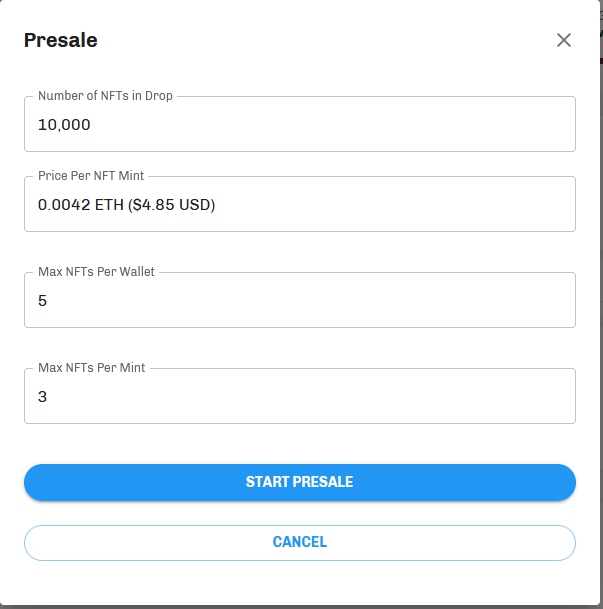Click the Max NFTs Per Wallet label
The image size is (603, 609).
[96, 271]
